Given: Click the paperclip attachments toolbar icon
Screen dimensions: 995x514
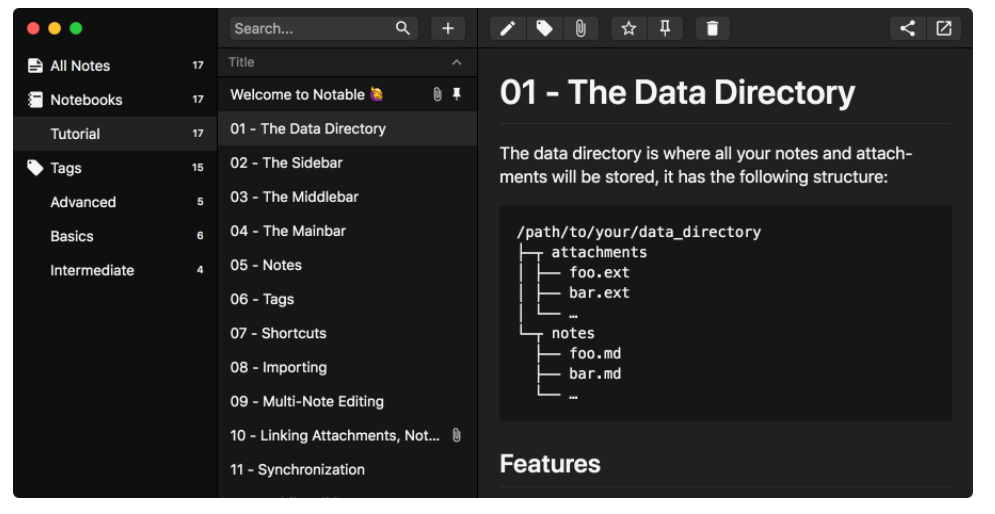Looking at the screenshot, I should click(580, 29).
